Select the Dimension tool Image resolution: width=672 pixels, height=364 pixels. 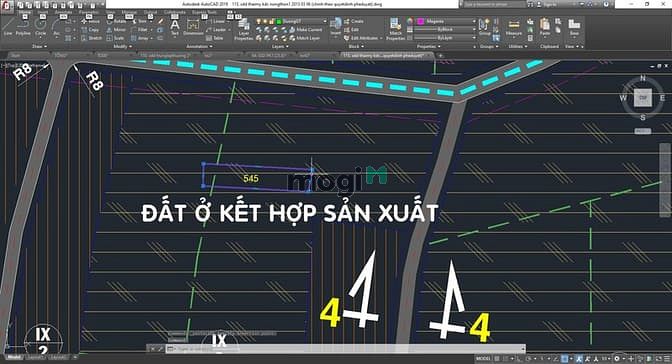point(193,27)
